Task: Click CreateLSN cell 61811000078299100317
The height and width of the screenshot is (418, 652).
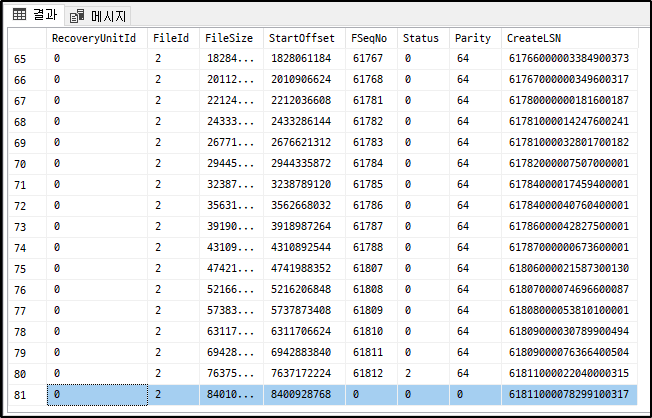Action: [569, 394]
